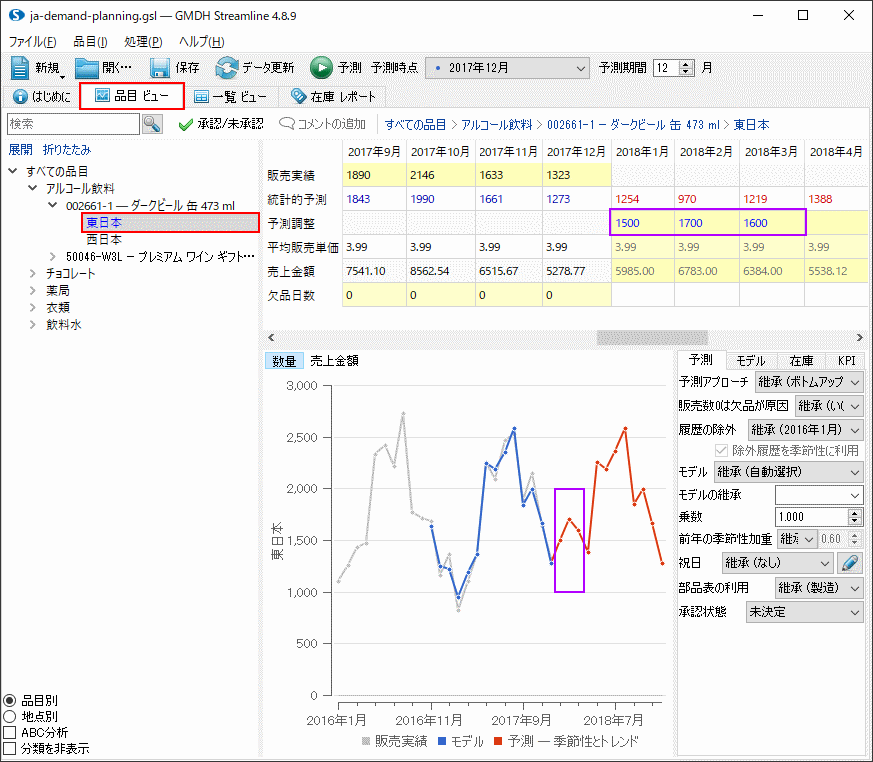This screenshot has height=762, width=873.
Task: Select the 地点別 radio button
Action: (10, 716)
